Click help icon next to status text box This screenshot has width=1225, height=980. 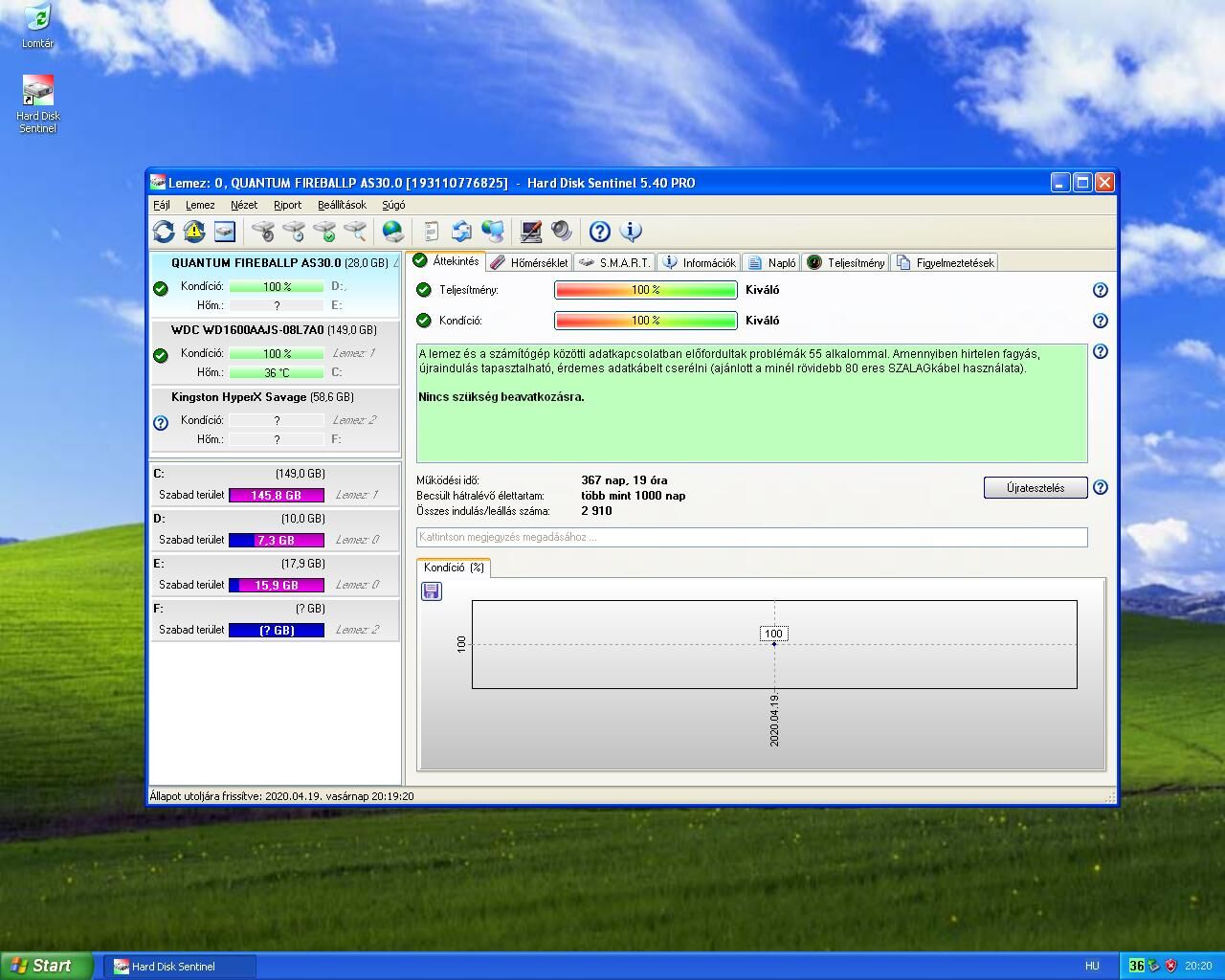coord(1101,351)
